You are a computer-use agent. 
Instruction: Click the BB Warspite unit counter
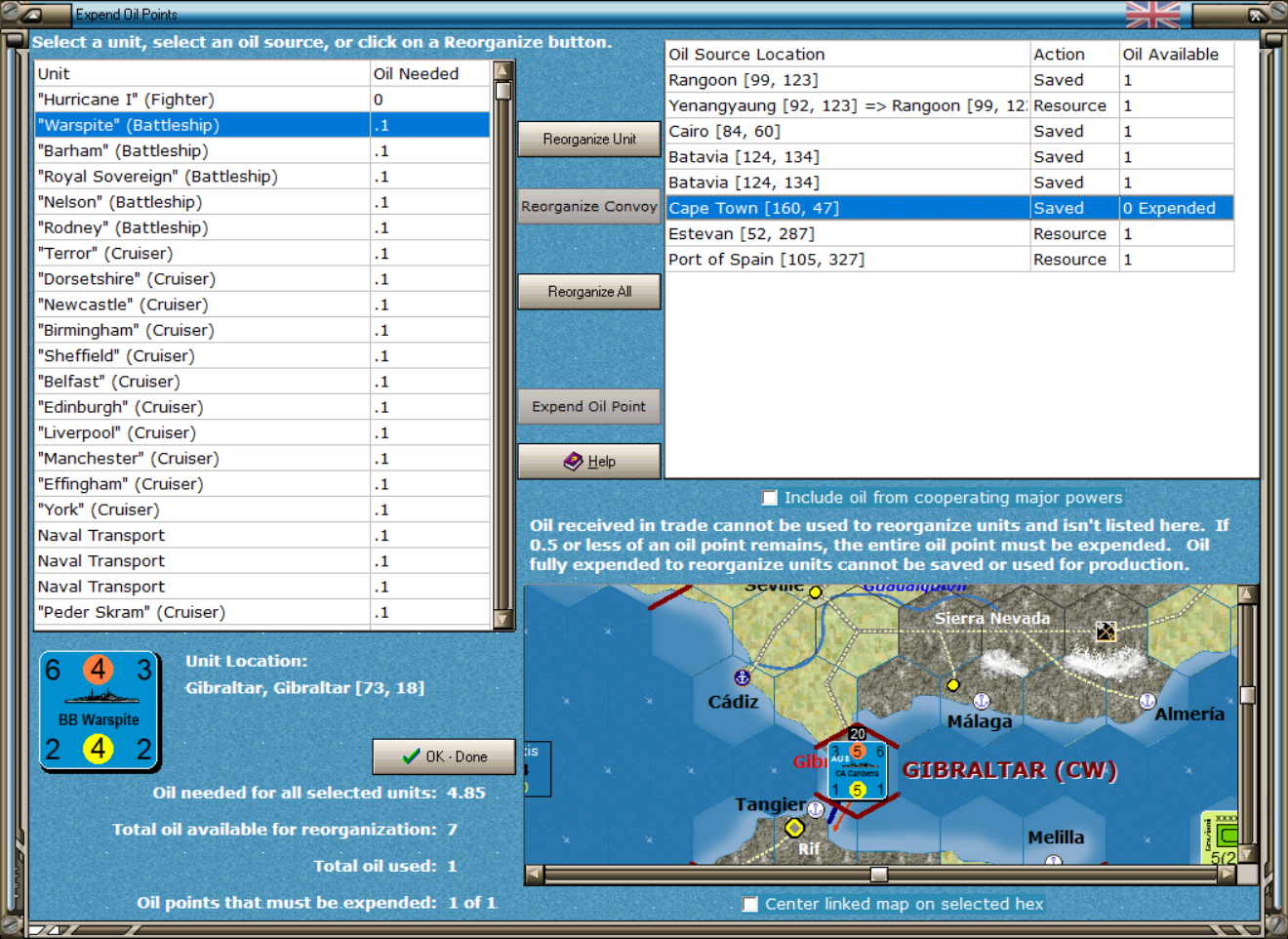tap(100, 712)
